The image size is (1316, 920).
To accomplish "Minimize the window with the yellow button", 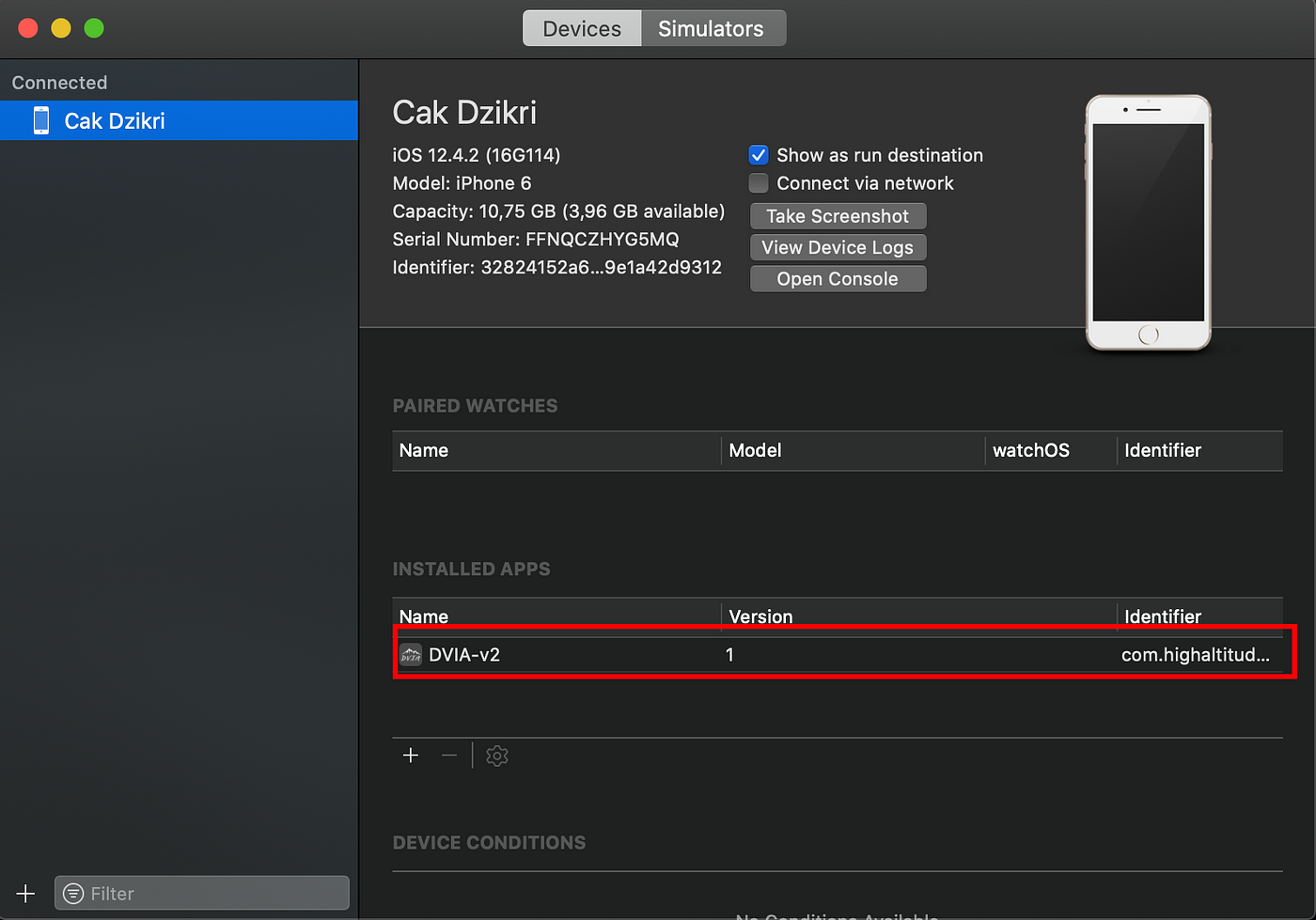I will [61, 28].
